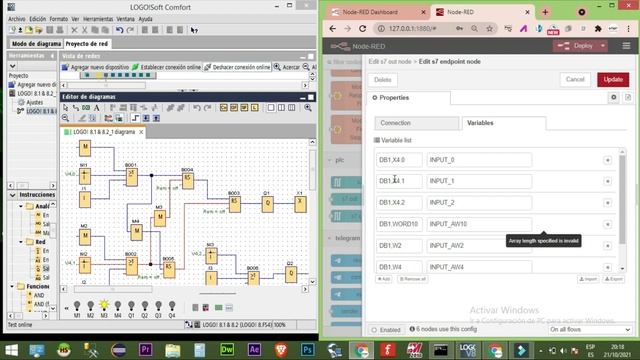Click the redo arrow in LOGO!Soft main toolbar
Image resolution: width=640 pixels, height=360 pixels.
click(130, 30)
